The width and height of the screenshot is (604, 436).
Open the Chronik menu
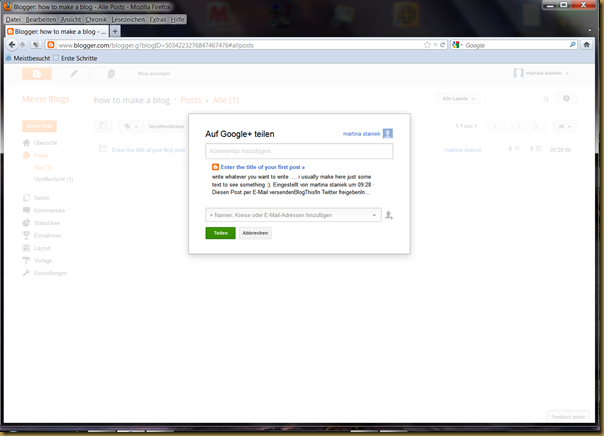point(96,19)
